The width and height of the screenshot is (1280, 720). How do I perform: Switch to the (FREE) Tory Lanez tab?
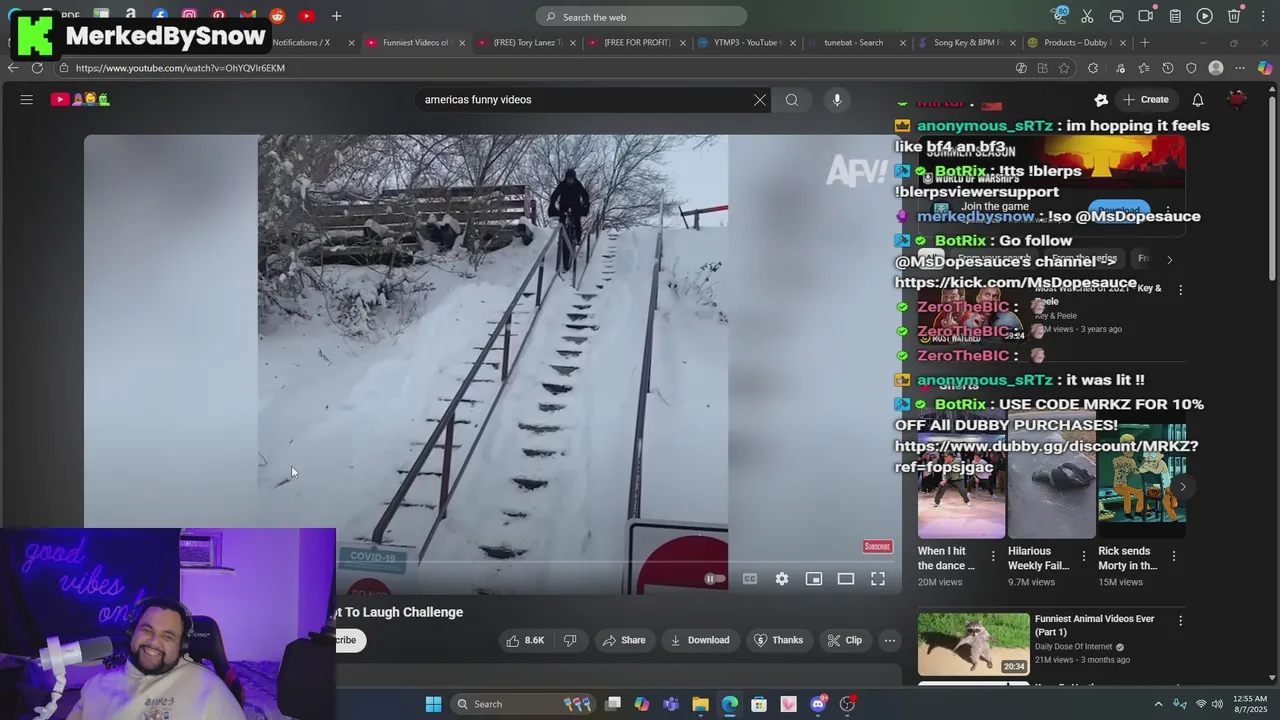[x=525, y=43]
